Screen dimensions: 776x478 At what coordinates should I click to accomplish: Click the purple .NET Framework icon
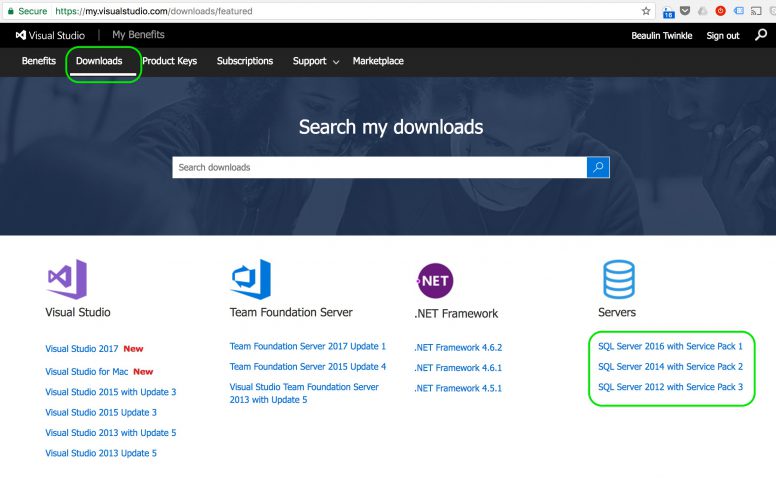(435, 281)
